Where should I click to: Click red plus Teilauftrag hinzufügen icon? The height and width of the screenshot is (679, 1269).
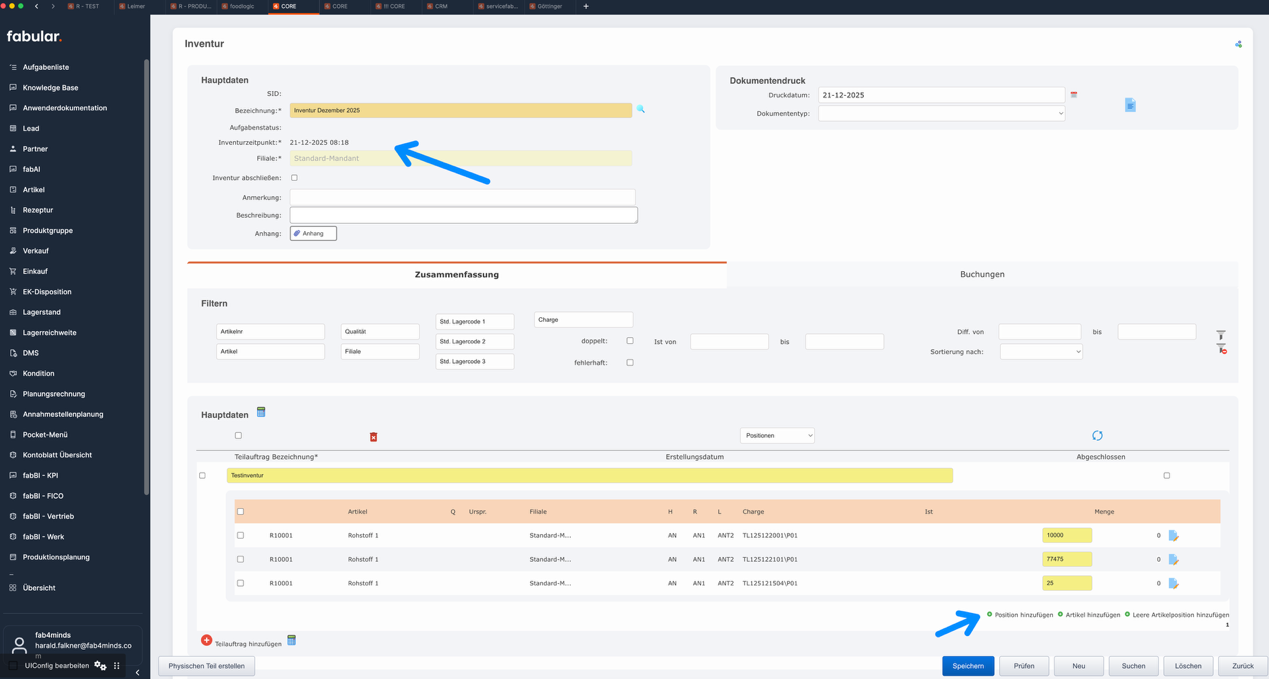[x=206, y=640]
